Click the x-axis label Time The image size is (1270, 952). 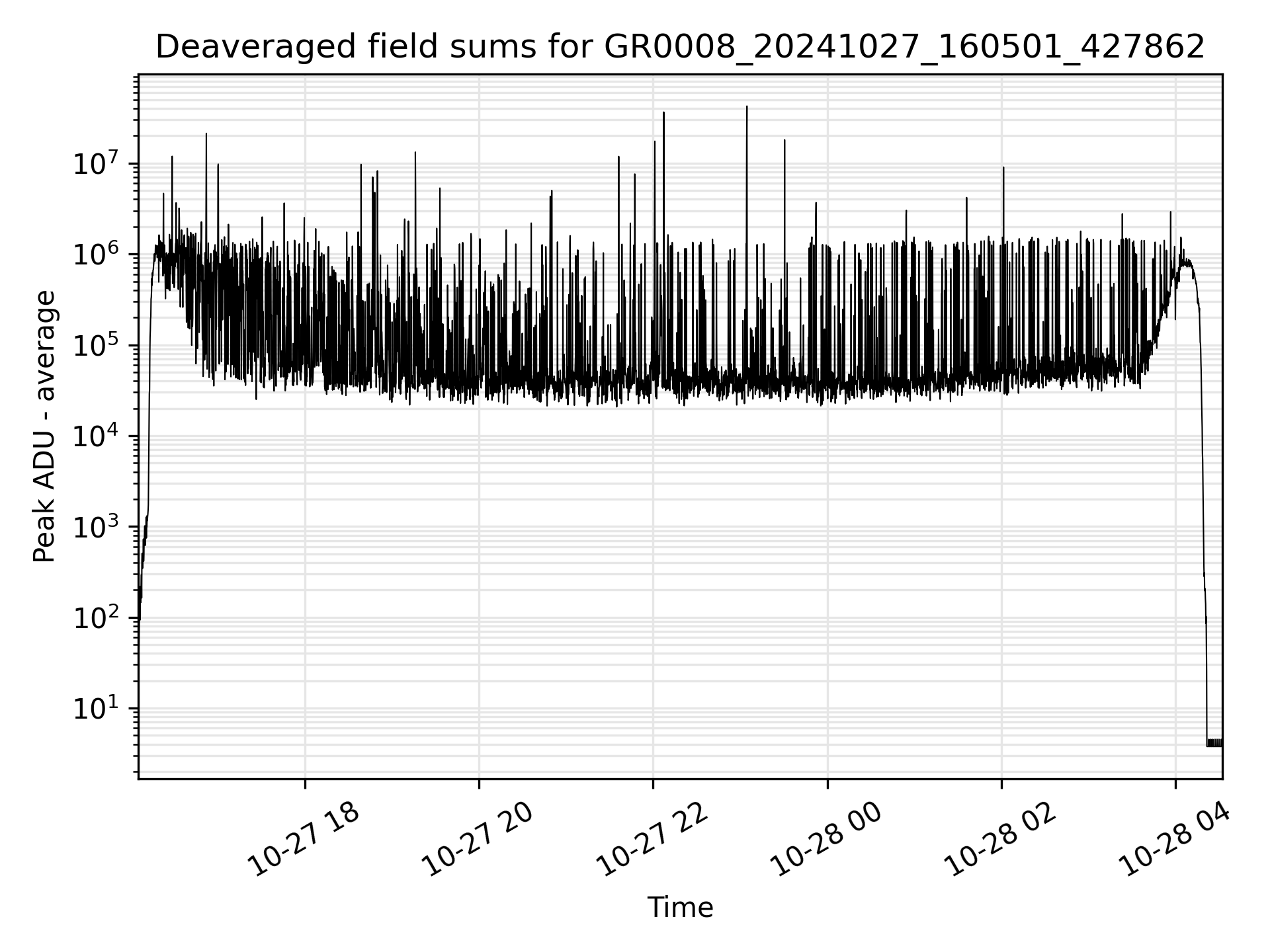[x=680, y=908]
